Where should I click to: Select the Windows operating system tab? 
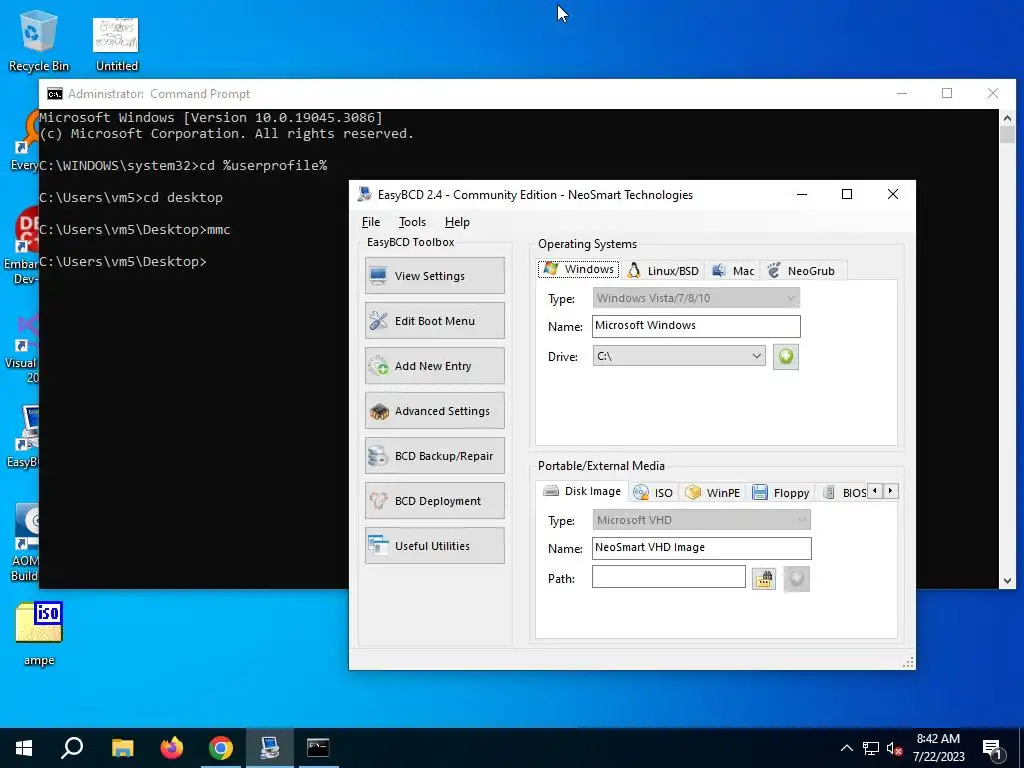point(579,269)
